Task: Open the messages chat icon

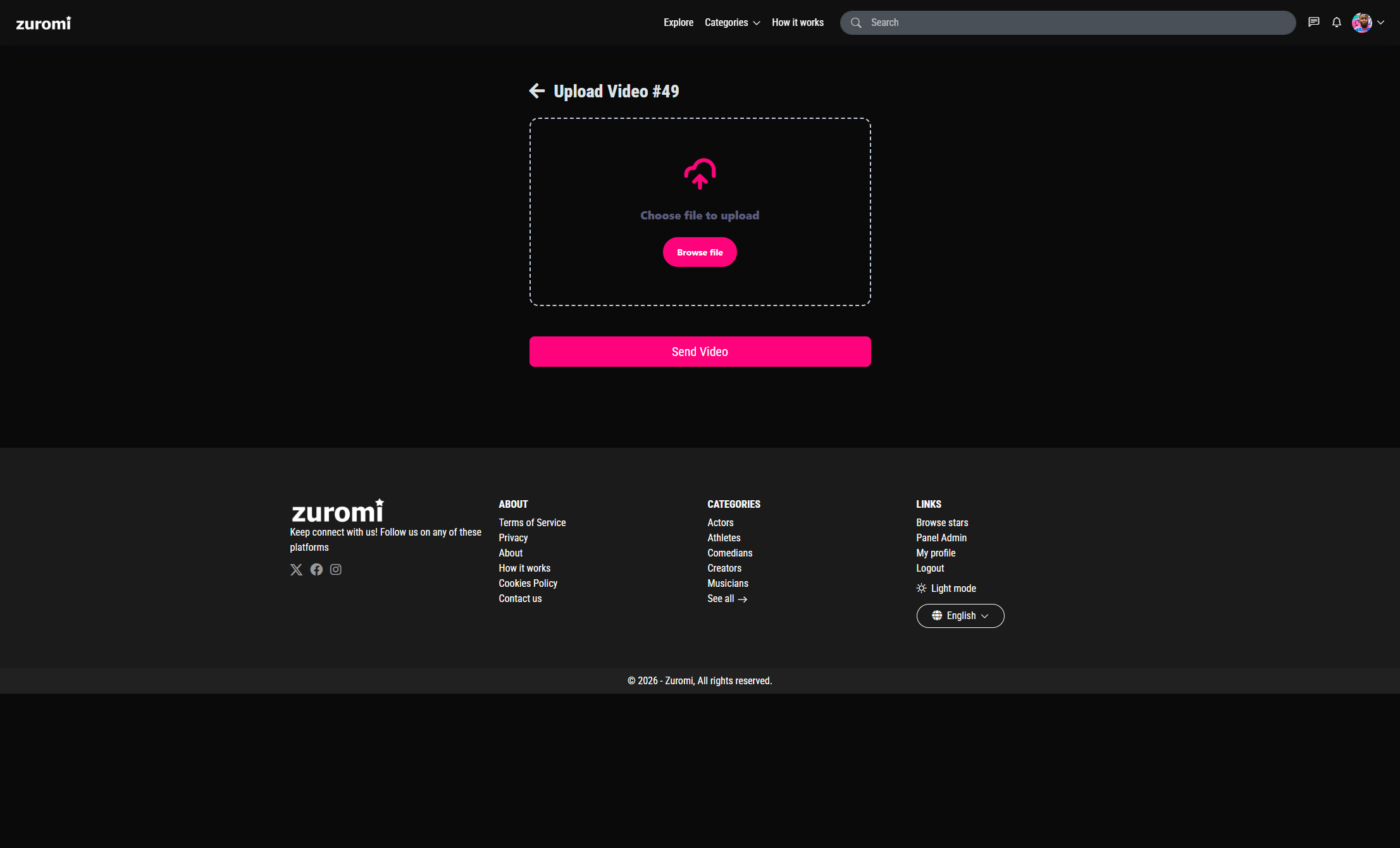Action: pyautogui.click(x=1314, y=22)
